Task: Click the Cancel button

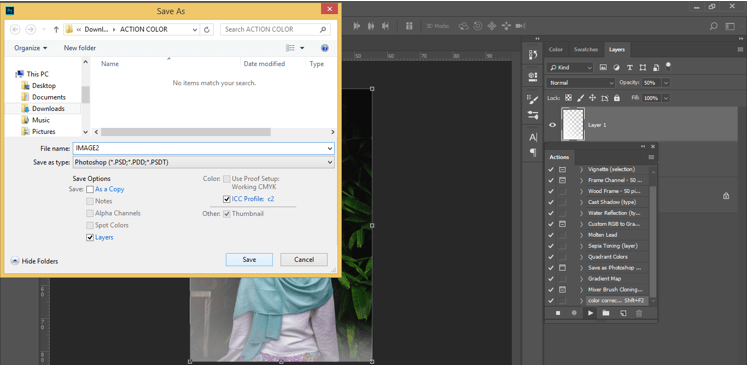Action: (x=304, y=260)
